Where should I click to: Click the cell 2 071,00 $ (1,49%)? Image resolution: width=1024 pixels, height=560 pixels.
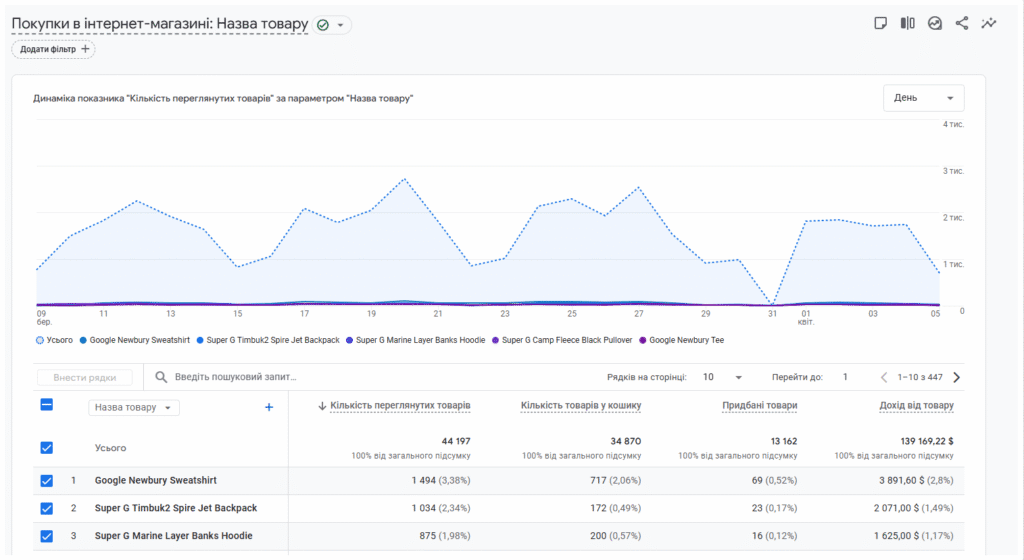[914, 508]
